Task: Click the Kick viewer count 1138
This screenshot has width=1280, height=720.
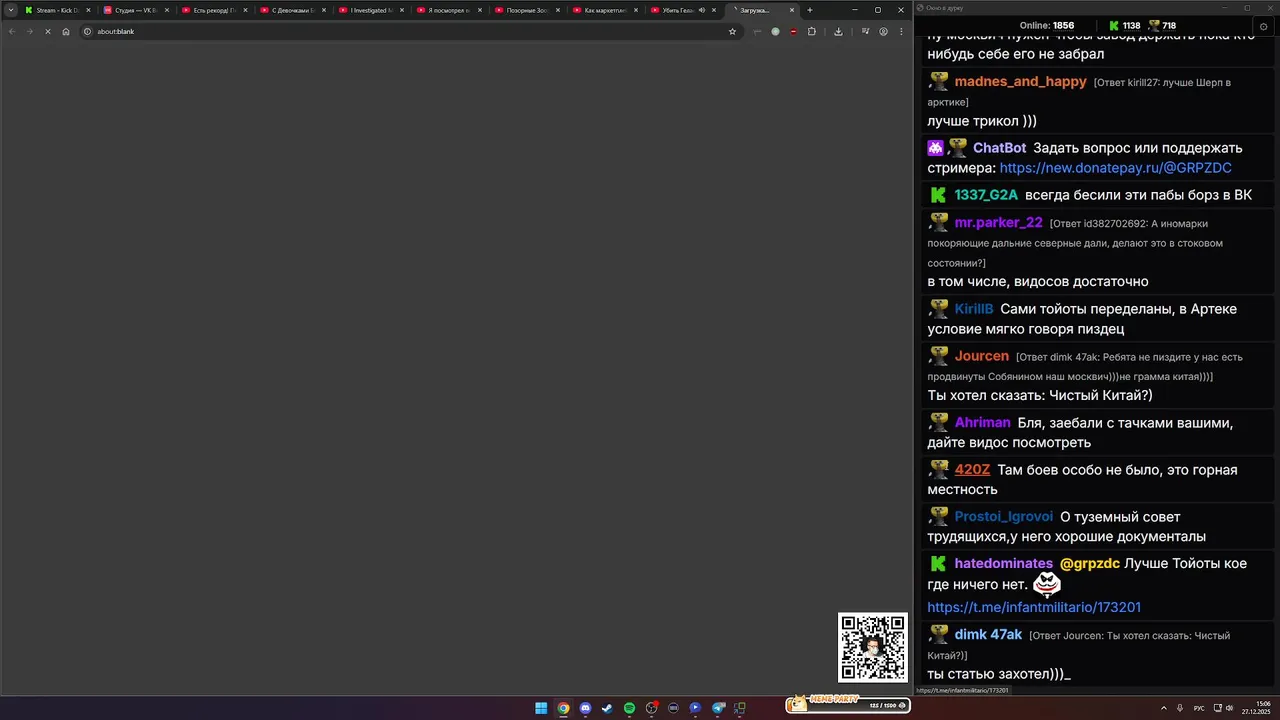Action: [1124, 26]
